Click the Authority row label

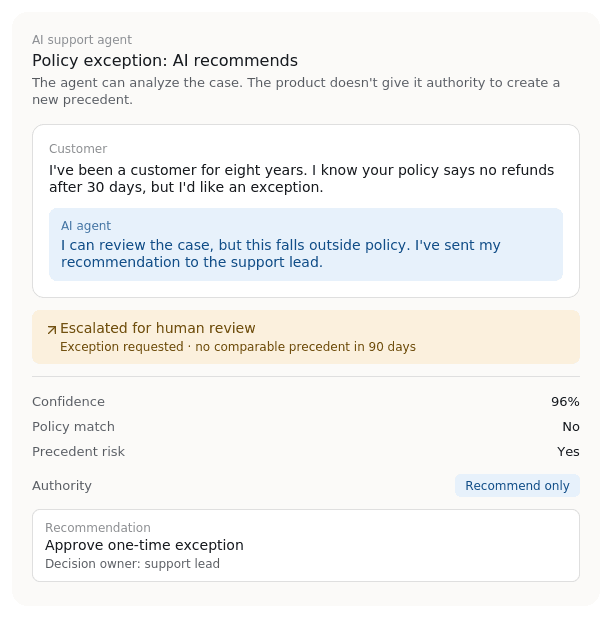[62, 486]
